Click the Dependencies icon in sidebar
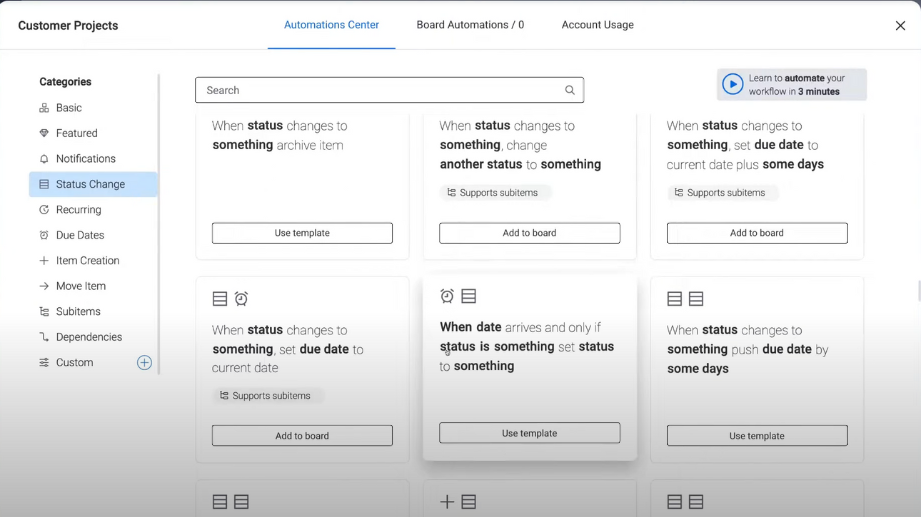 (x=44, y=337)
